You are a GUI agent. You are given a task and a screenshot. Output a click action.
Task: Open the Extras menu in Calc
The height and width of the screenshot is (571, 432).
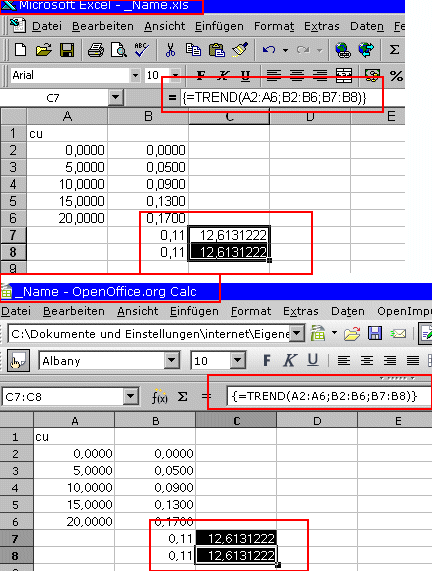tap(301, 311)
